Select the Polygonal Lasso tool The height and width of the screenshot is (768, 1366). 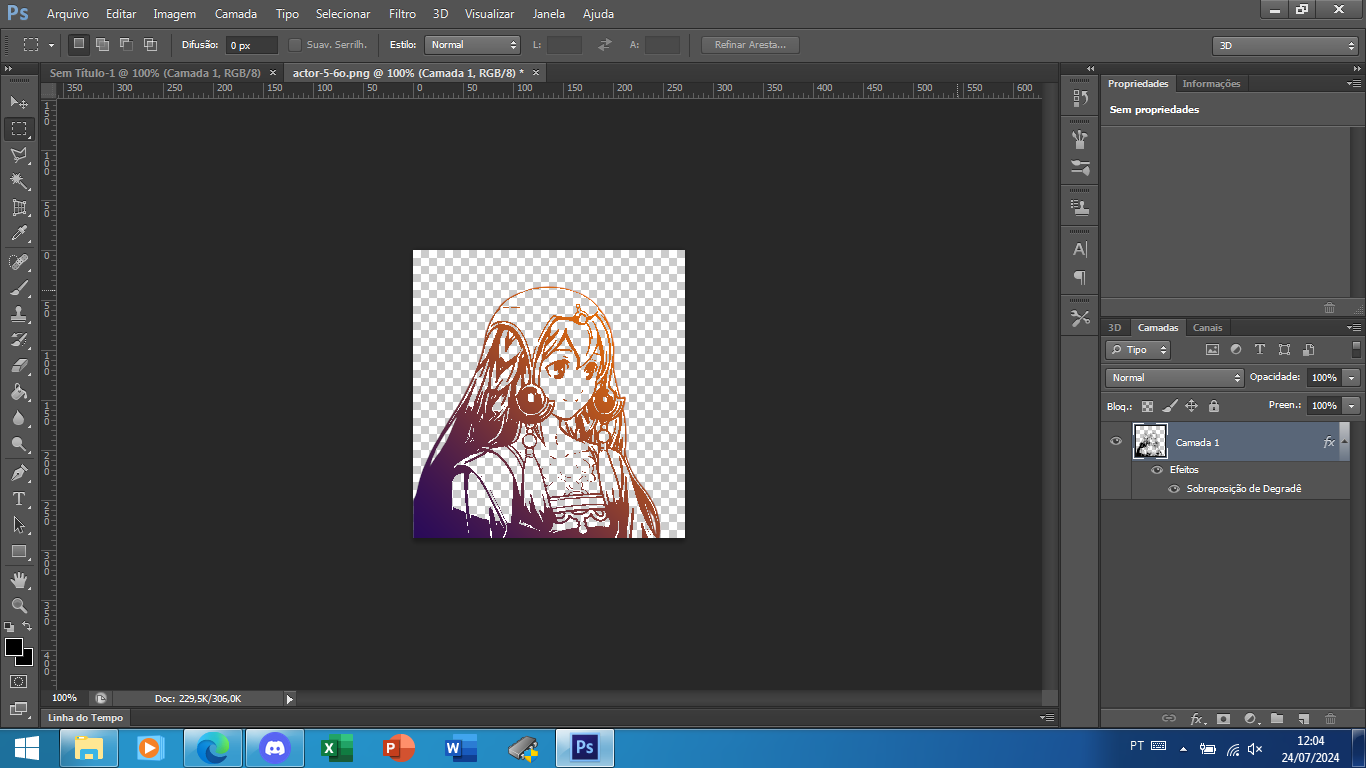tap(19, 155)
